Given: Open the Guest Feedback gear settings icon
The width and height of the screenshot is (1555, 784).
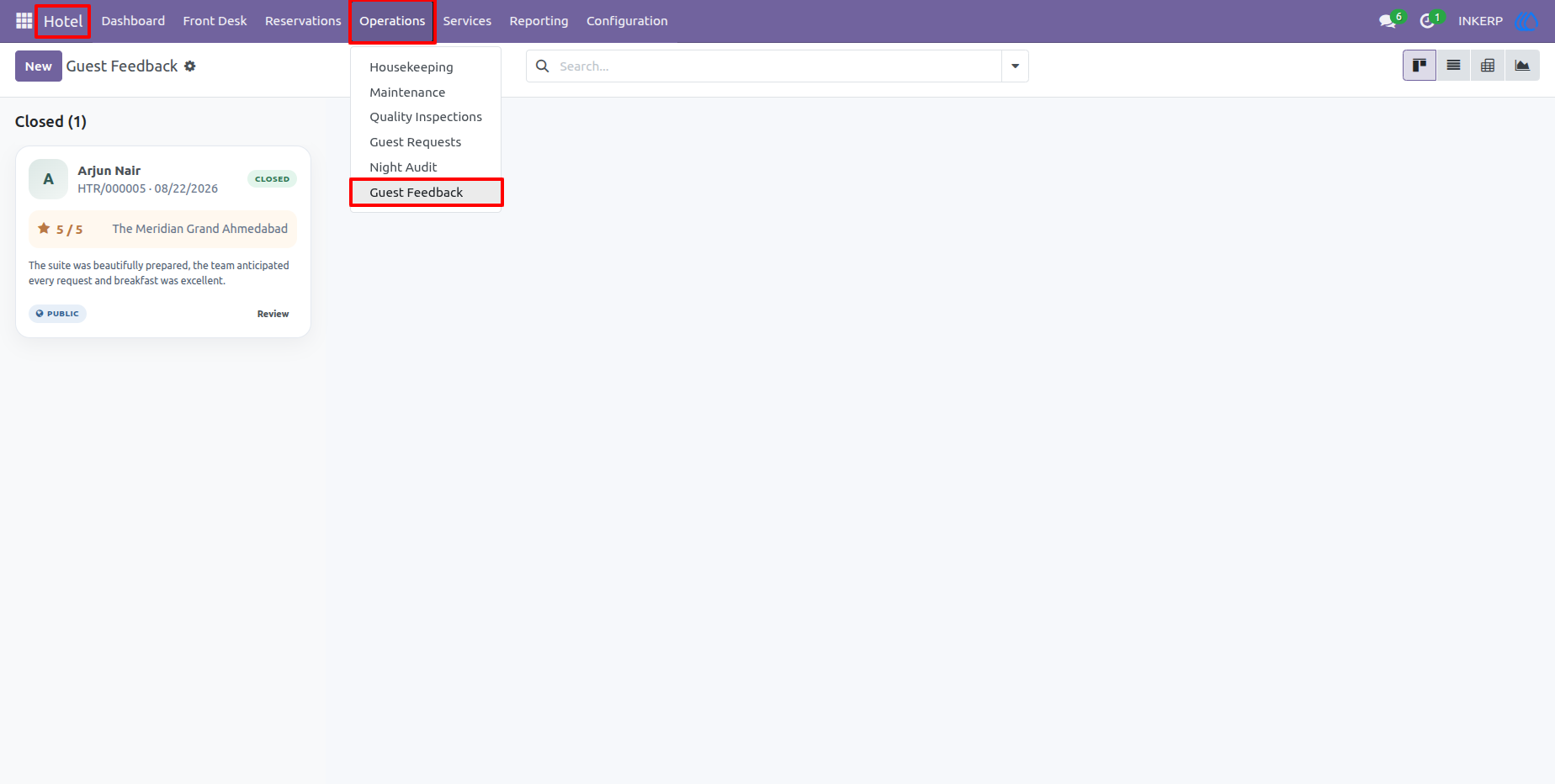Looking at the screenshot, I should point(190,66).
